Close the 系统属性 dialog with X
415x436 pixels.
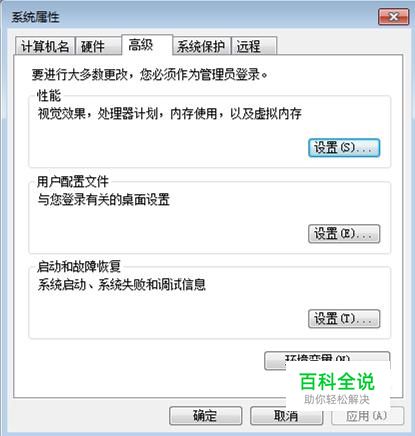click(394, 17)
